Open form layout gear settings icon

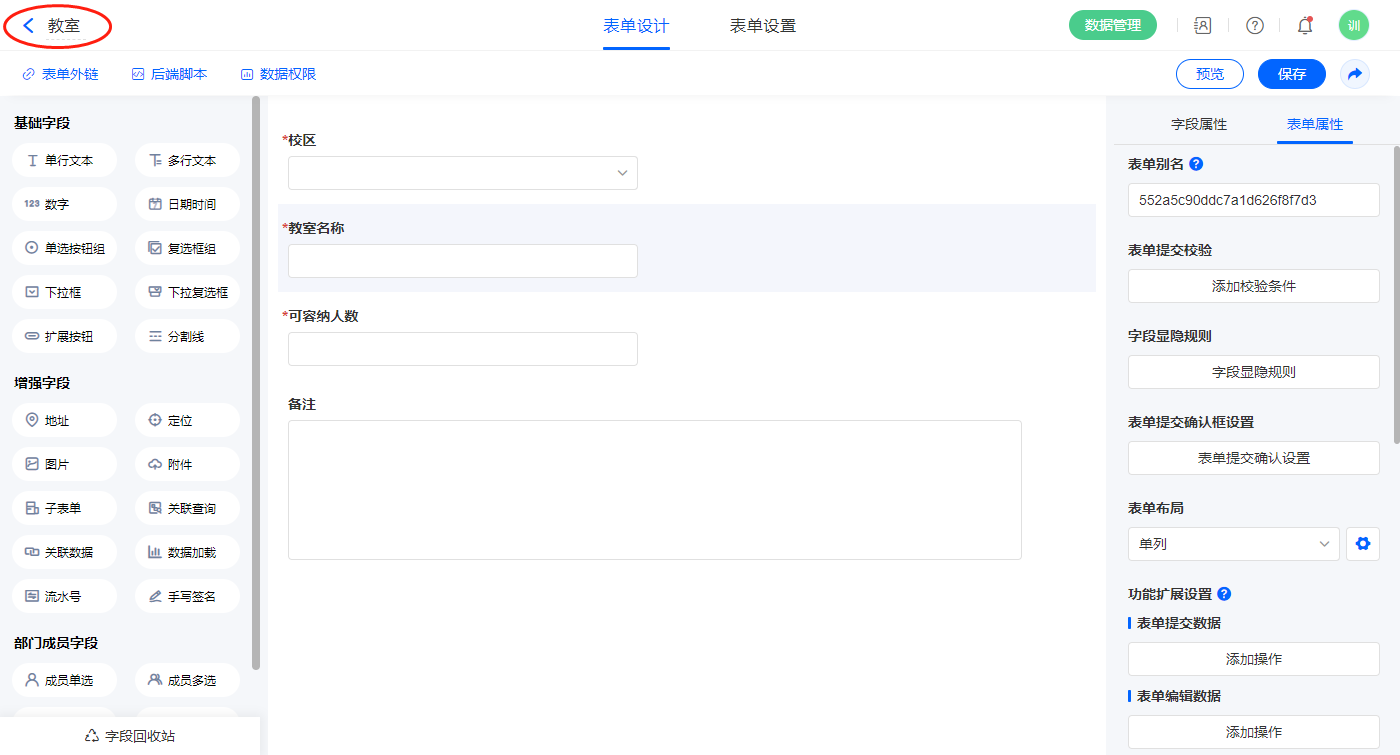click(x=1362, y=544)
